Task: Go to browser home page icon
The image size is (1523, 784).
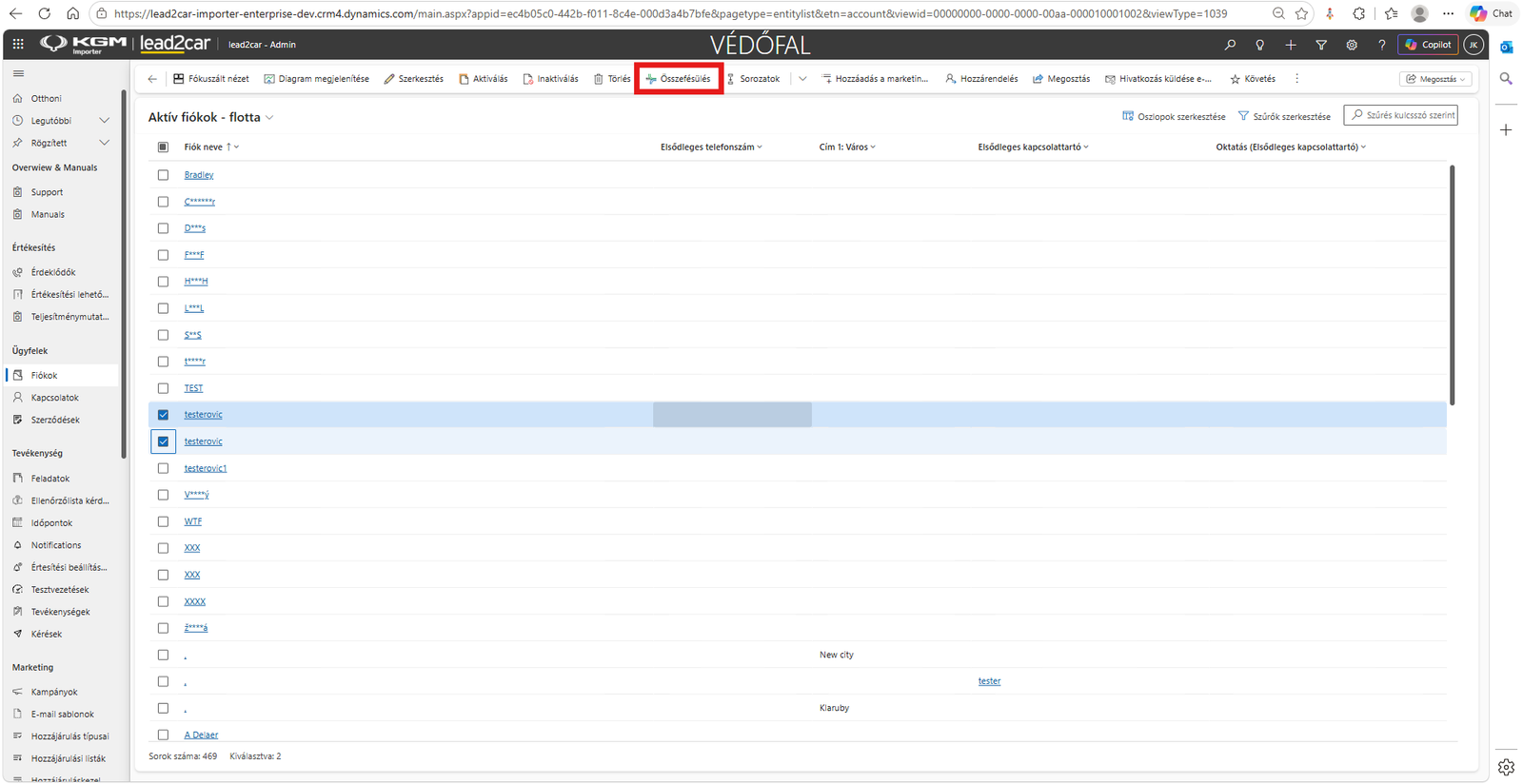Action: pos(72,13)
